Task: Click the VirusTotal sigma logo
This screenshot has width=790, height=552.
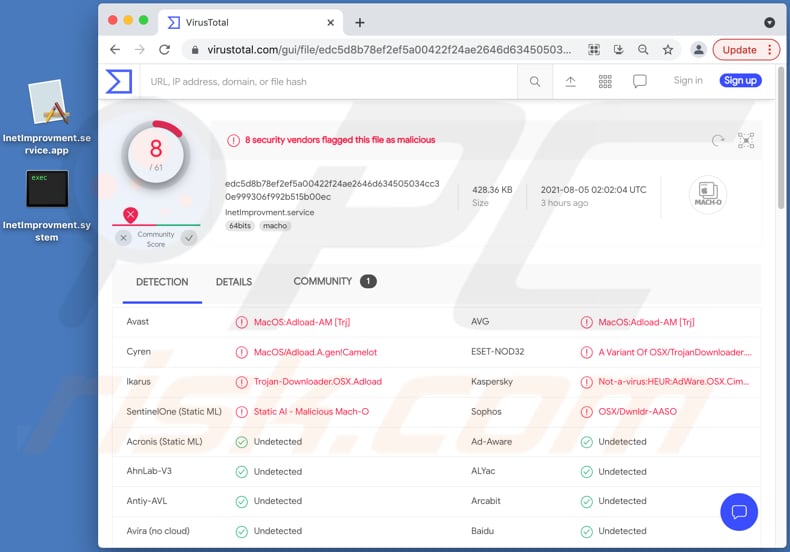Action: pyautogui.click(x=119, y=81)
